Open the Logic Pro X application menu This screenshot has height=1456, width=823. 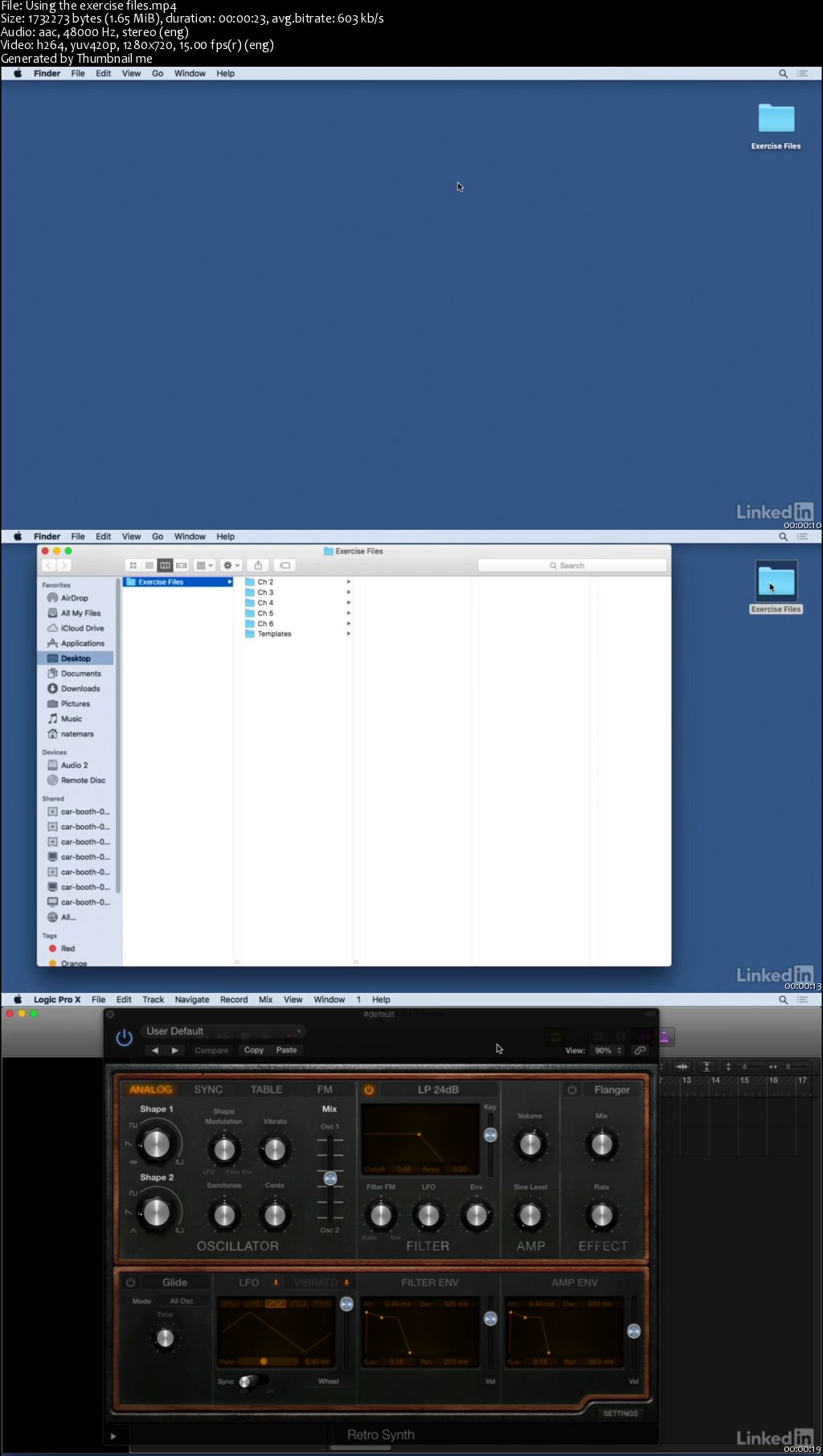click(57, 999)
